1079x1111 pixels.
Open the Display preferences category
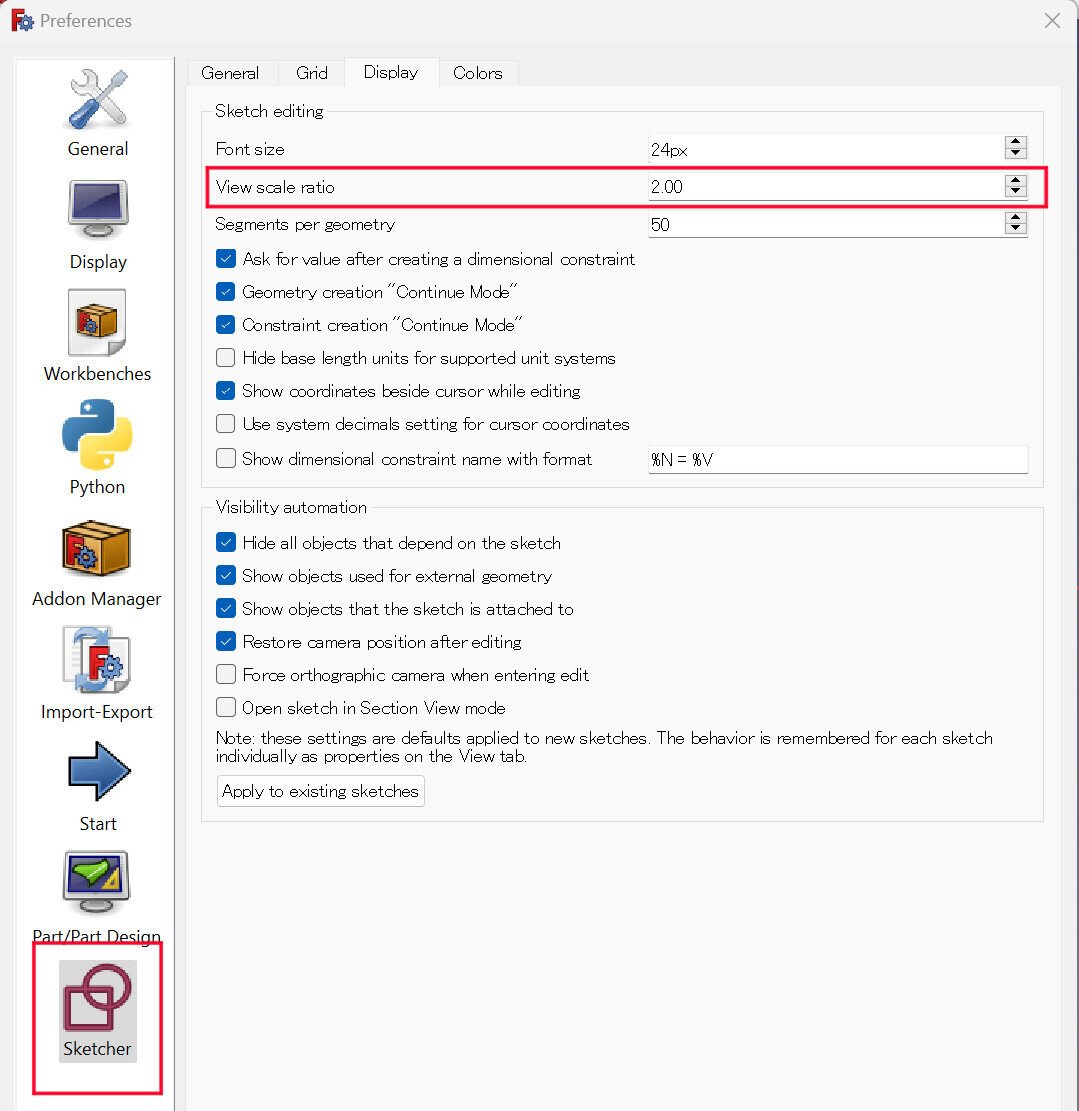point(98,225)
